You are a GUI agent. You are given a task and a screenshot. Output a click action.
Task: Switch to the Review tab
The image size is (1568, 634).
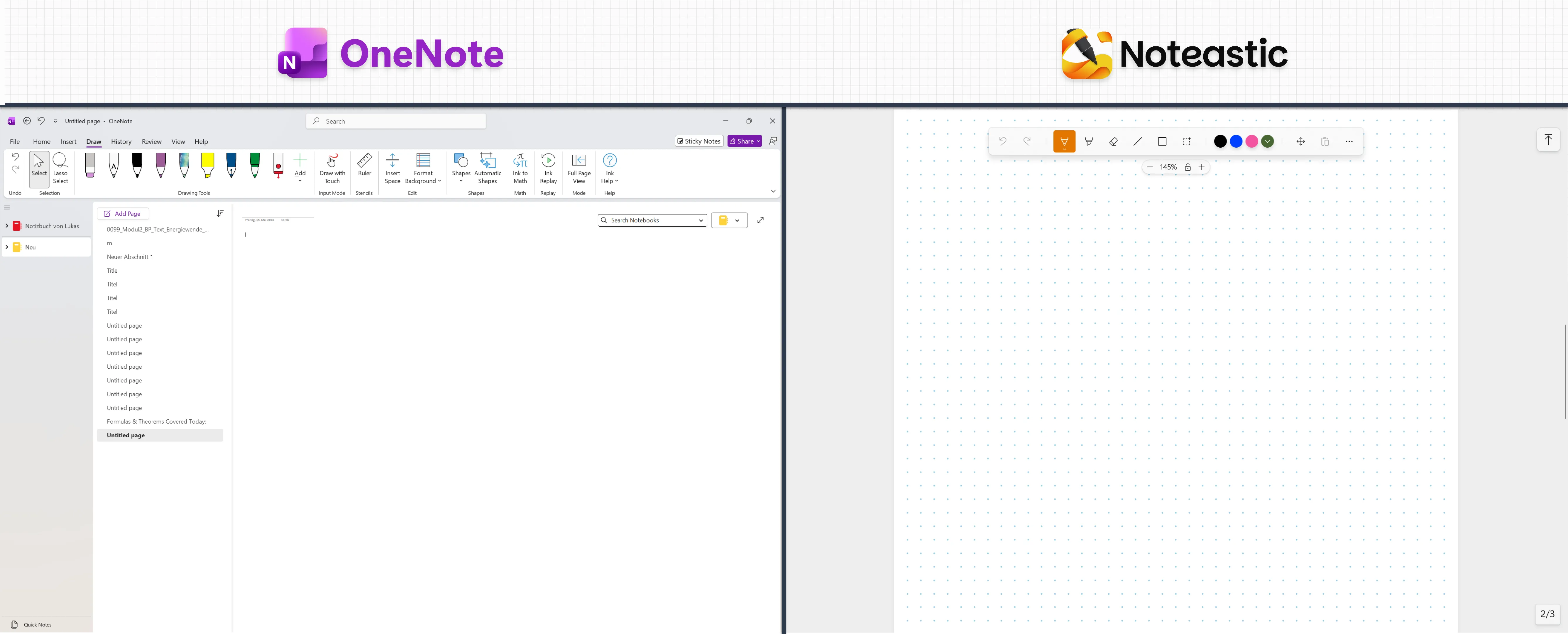coord(152,141)
